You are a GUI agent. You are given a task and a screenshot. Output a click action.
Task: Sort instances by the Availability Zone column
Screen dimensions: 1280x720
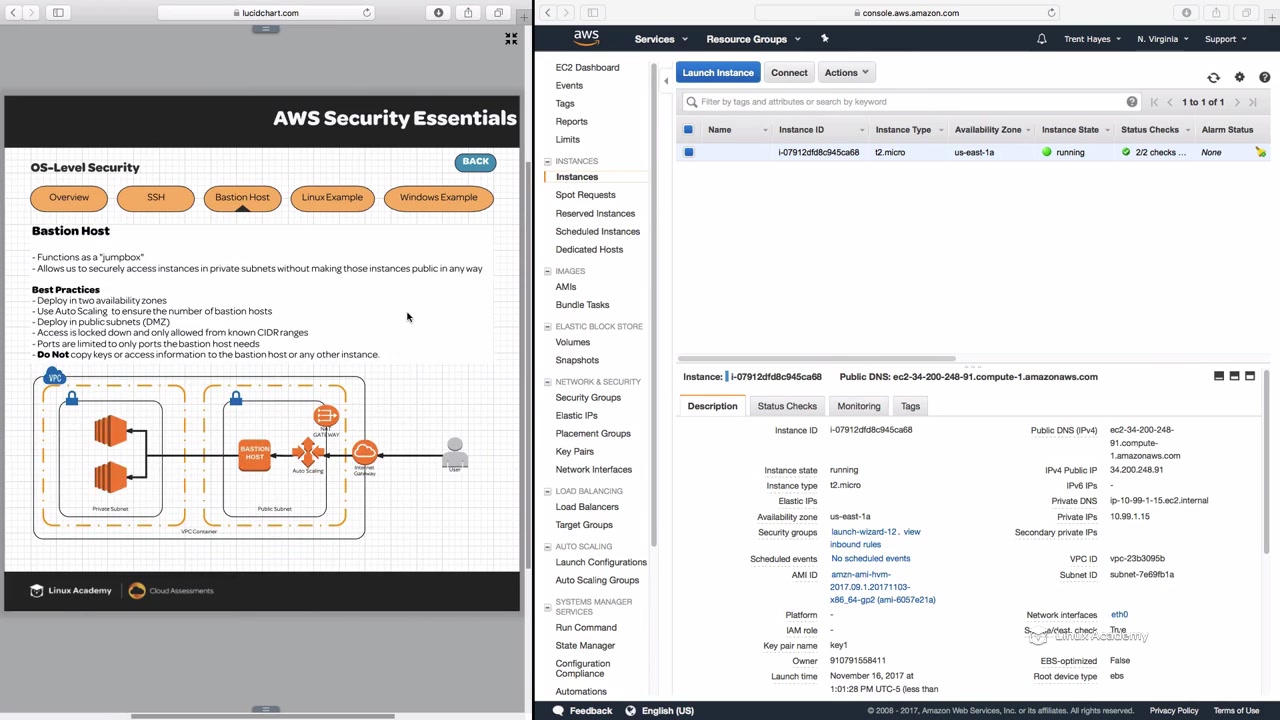click(x=988, y=130)
